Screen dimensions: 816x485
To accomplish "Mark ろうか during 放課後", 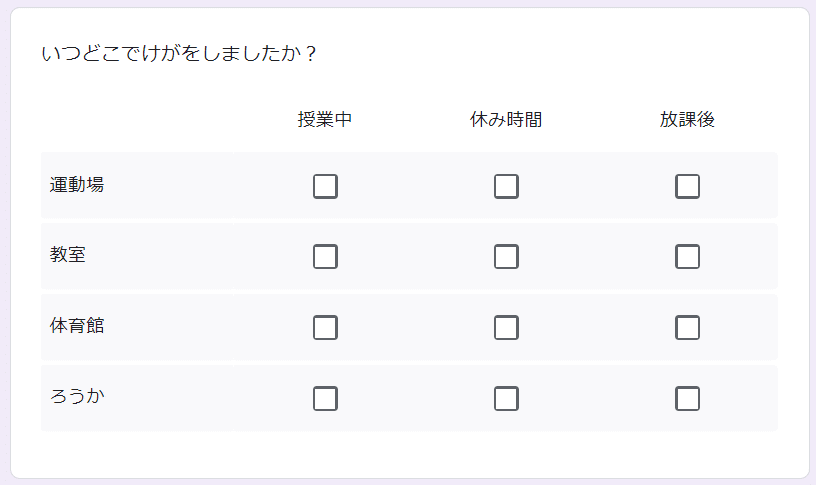I will point(687,399).
